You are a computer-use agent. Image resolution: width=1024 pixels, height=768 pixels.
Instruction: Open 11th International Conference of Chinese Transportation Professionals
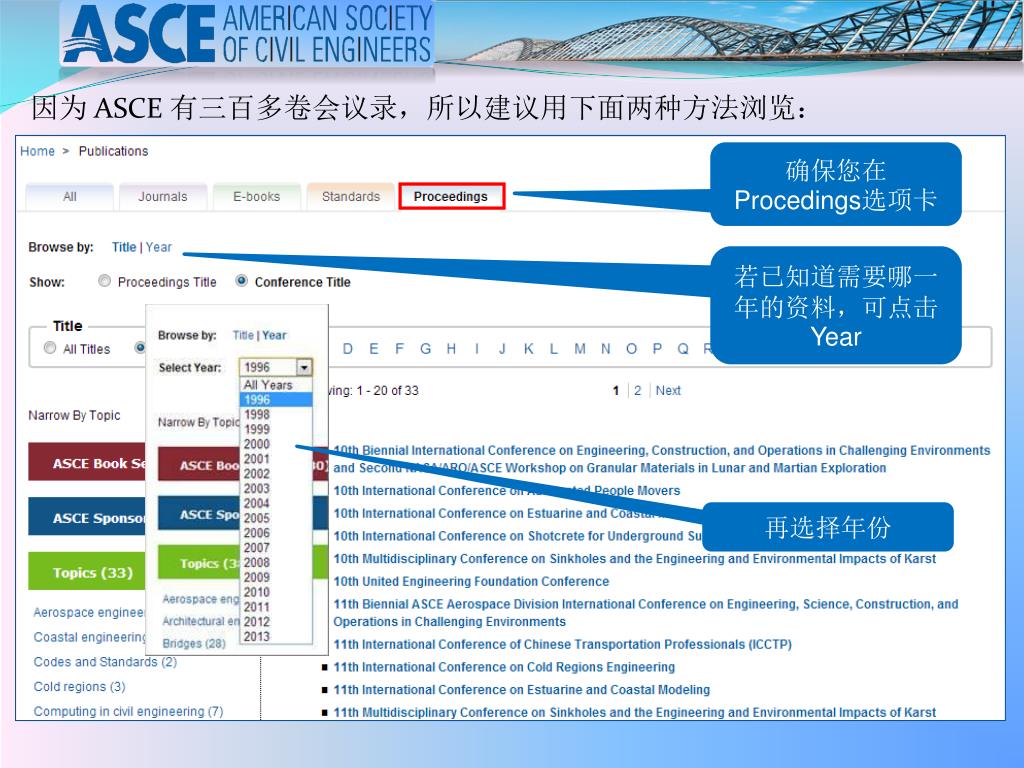(x=563, y=645)
